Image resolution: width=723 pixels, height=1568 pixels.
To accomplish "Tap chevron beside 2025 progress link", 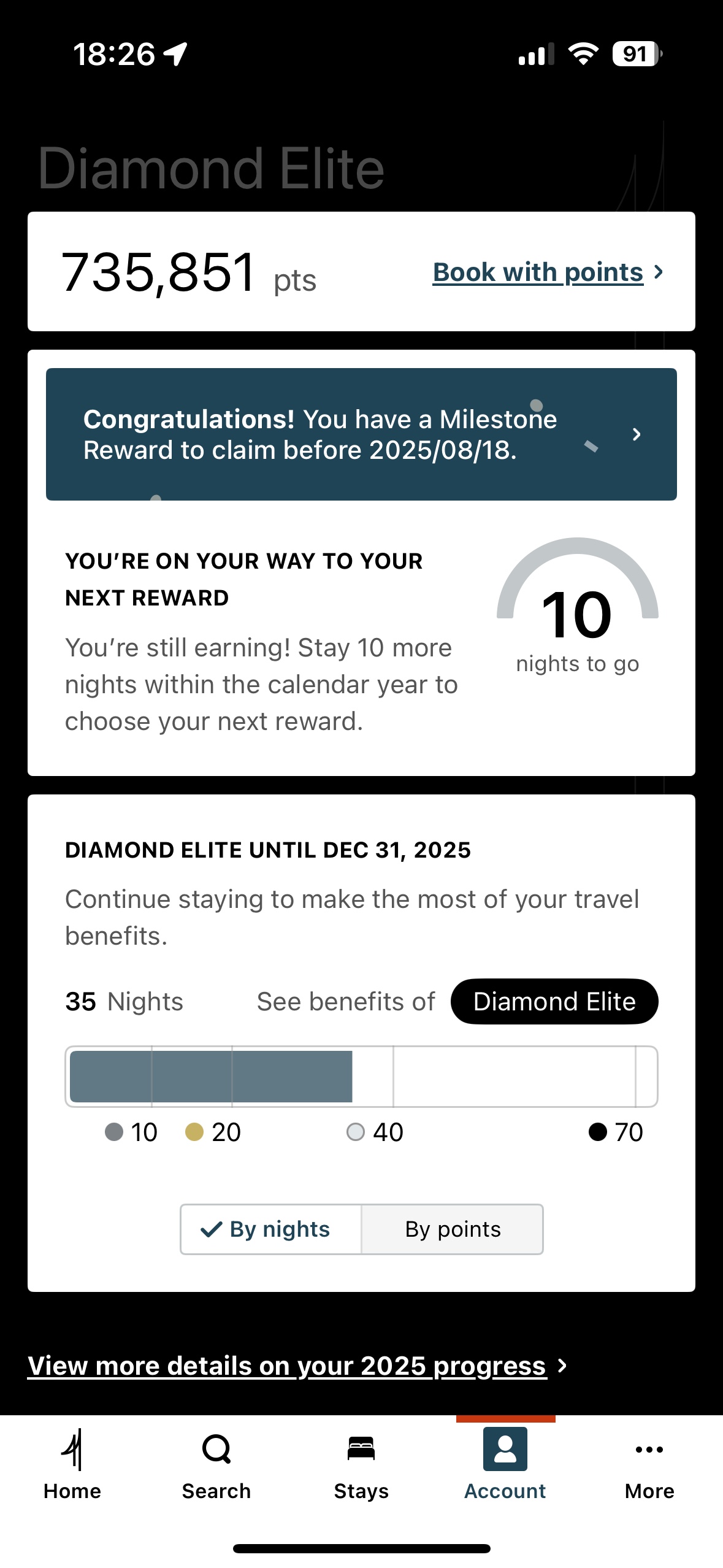I will pyautogui.click(x=562, y=1366).
